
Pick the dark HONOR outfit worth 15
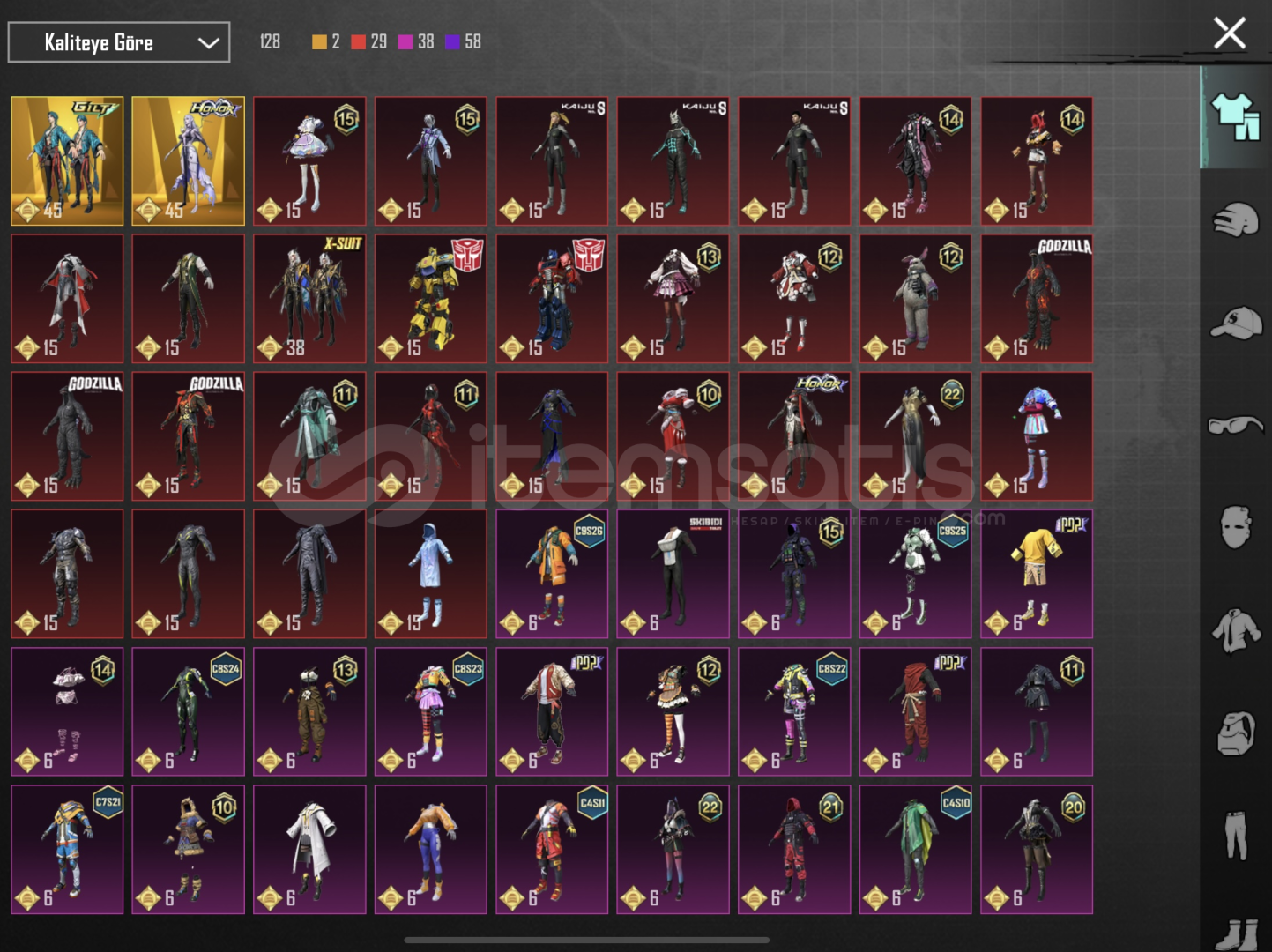tap(794, 436)
